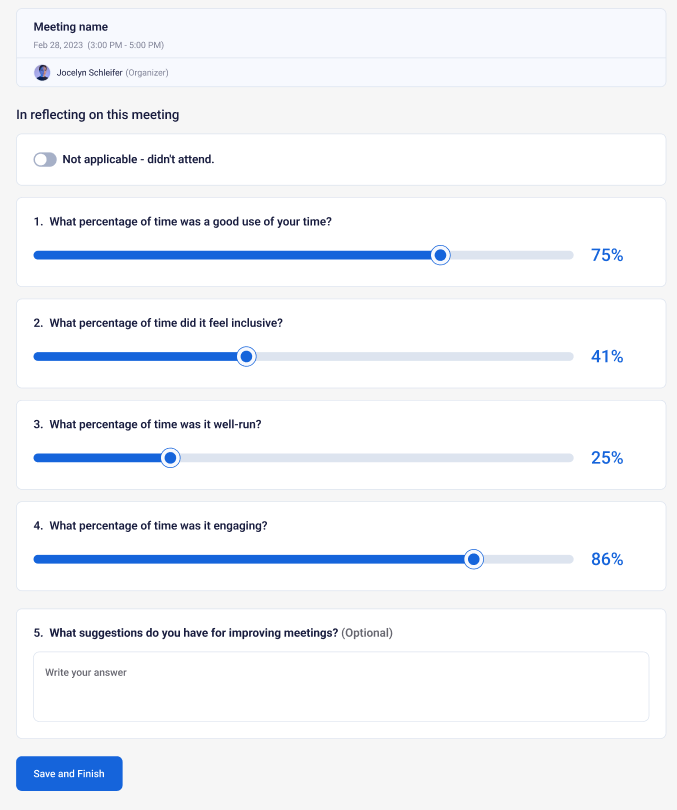Screen dimensions: 677x810
Task: Click the 'feel inclusive' slider handle
Action: pos(246,356)
